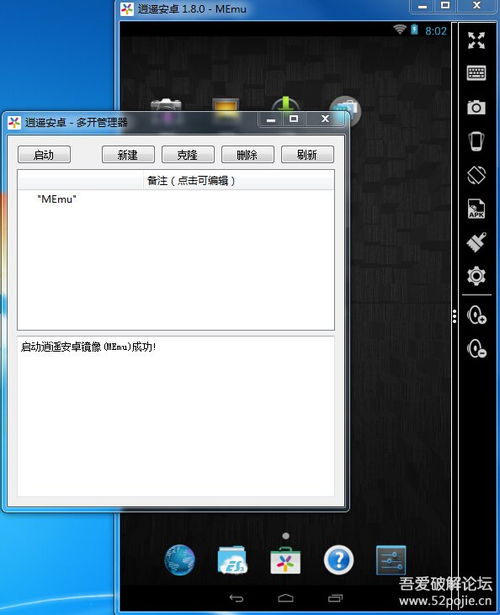Viewport: 500px width, 615px height.
Task: Click the 启动 button
Action: pos(44,155)
